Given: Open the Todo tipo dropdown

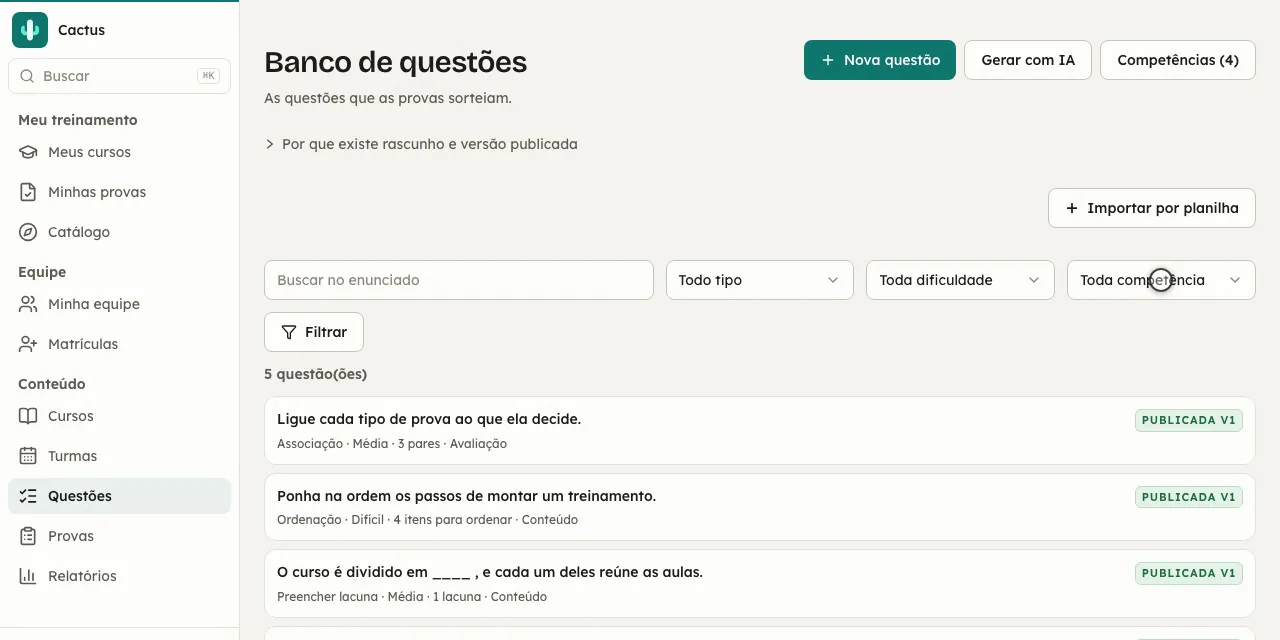Looking at the screenshot, I should click(759, 280).
